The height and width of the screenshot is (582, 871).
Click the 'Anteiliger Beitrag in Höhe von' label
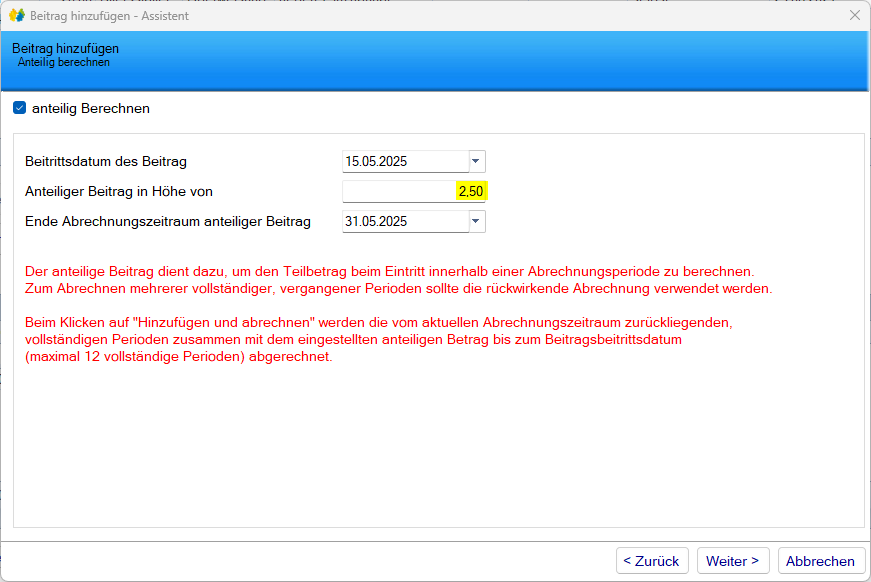coord(118,191)
